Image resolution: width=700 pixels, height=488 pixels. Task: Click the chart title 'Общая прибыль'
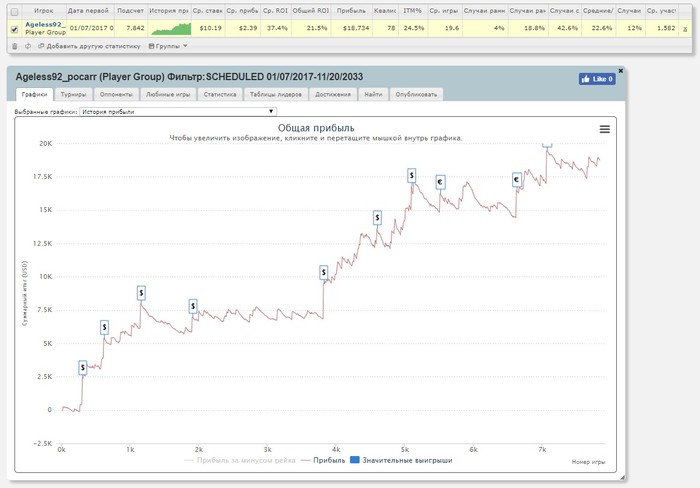pyautogui.click(x=316, y=128)
